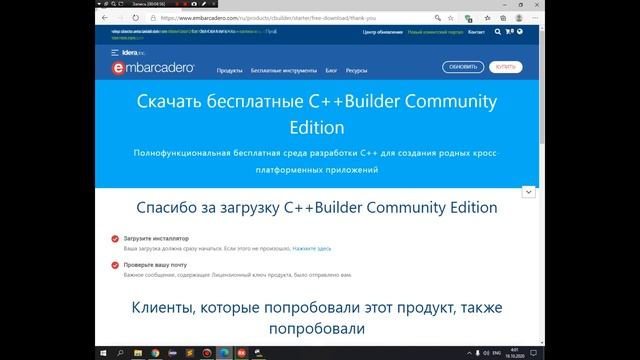Click the lock icon in address bar
The height and width of the screenshot is (360, 640).
pos(153,18)
